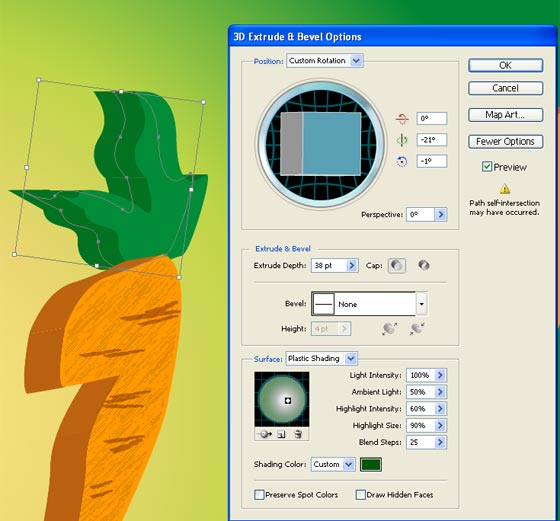560x521 pixels.
Task: Enable Draw Hidden Faces checkbox
Action: point(361,495)
